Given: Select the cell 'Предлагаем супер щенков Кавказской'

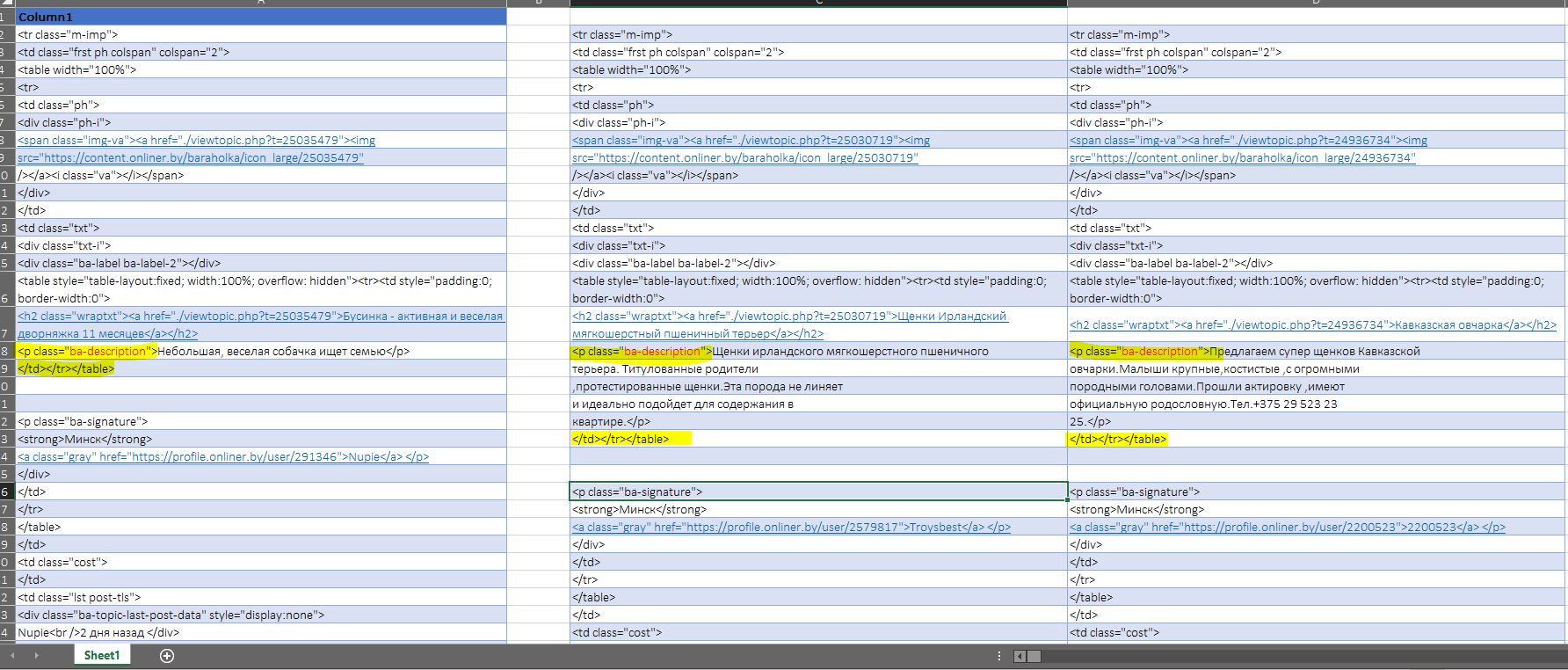Looking at the screenshot, I should 1318,351.
